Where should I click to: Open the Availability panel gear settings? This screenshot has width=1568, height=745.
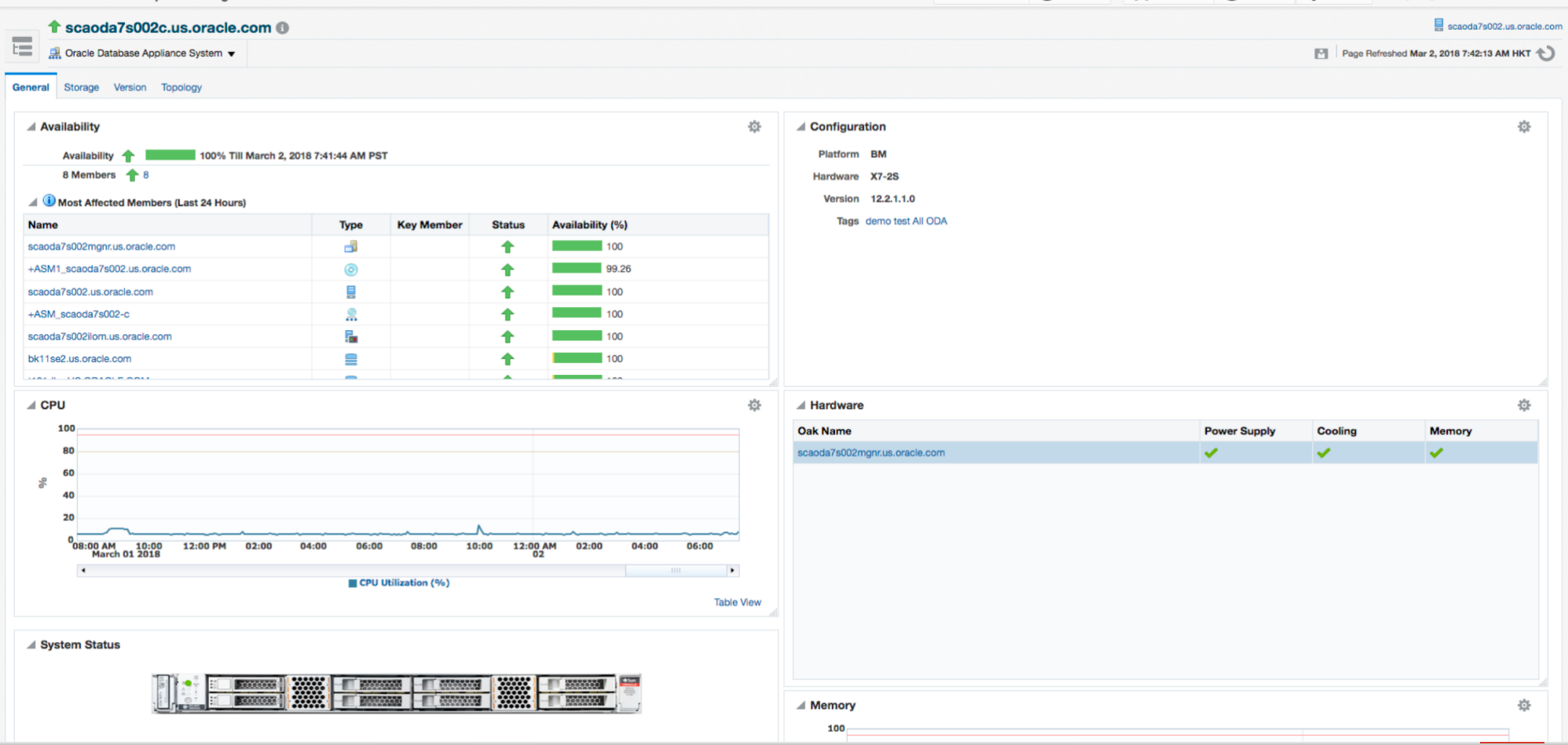click(754, 127)
